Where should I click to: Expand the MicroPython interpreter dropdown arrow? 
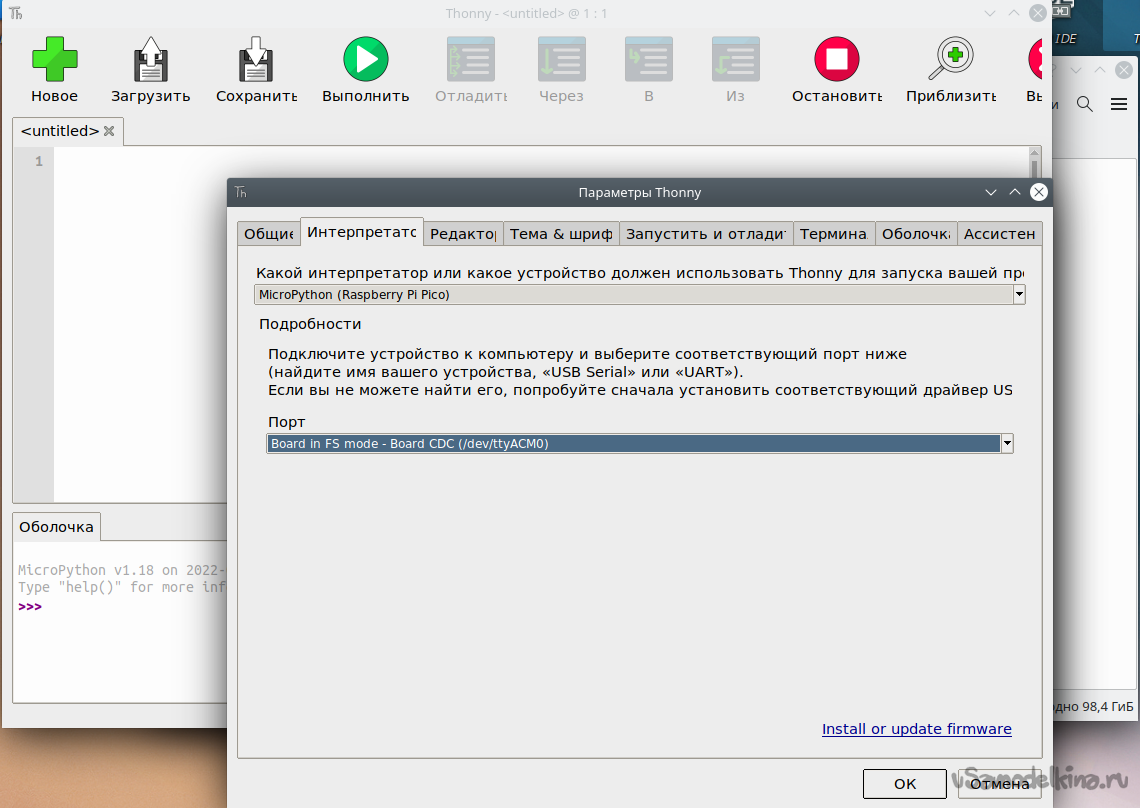tap(1019, 295)
